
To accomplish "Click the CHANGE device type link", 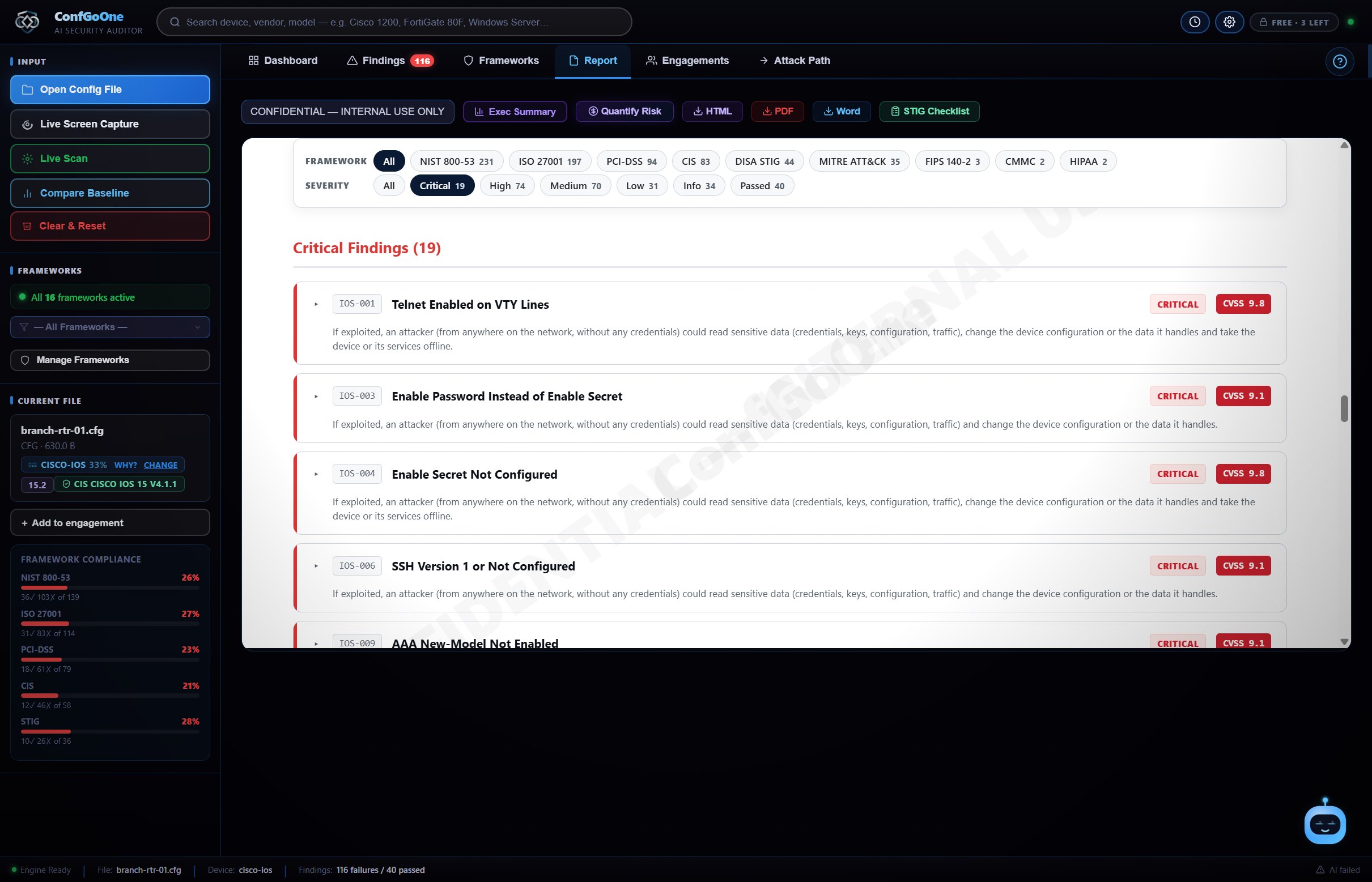I will pos(160,465).
